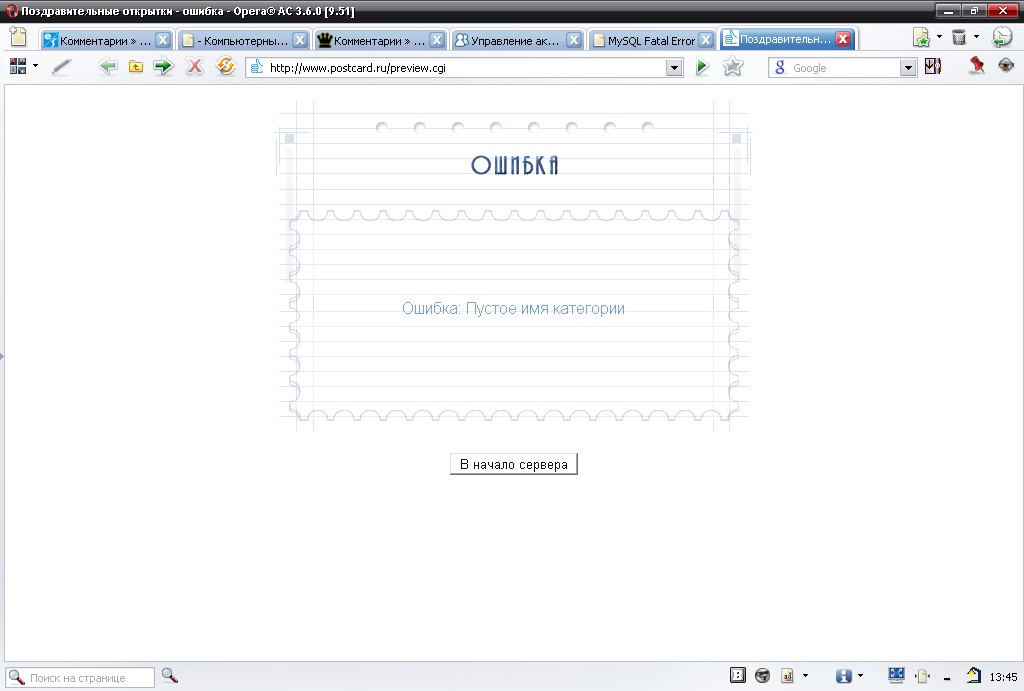This screenshot has height=691, width=1024.
Task: Open the speed dial grid icon
Action: (18, 66)
